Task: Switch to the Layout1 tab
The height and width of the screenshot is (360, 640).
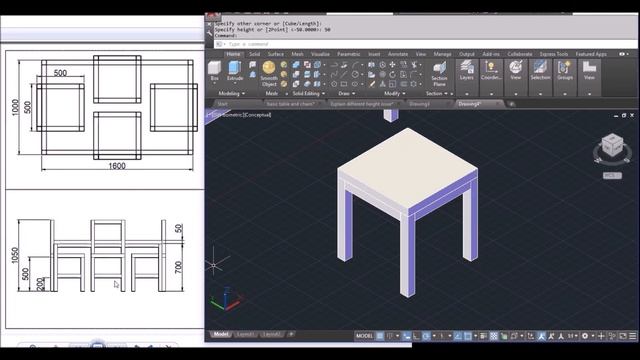Action: pyautogui.click(x=246, y=334)
